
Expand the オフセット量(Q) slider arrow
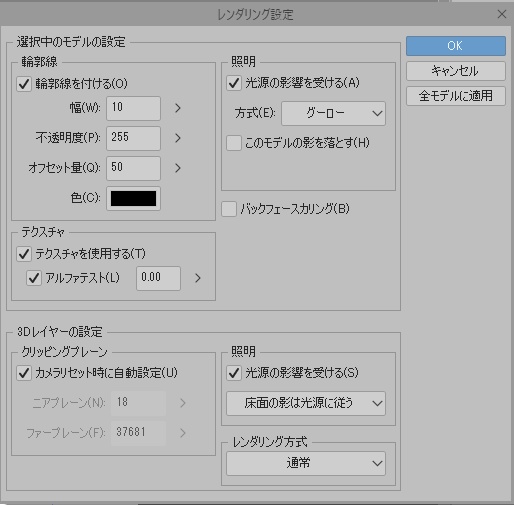[x=178, y=168]
